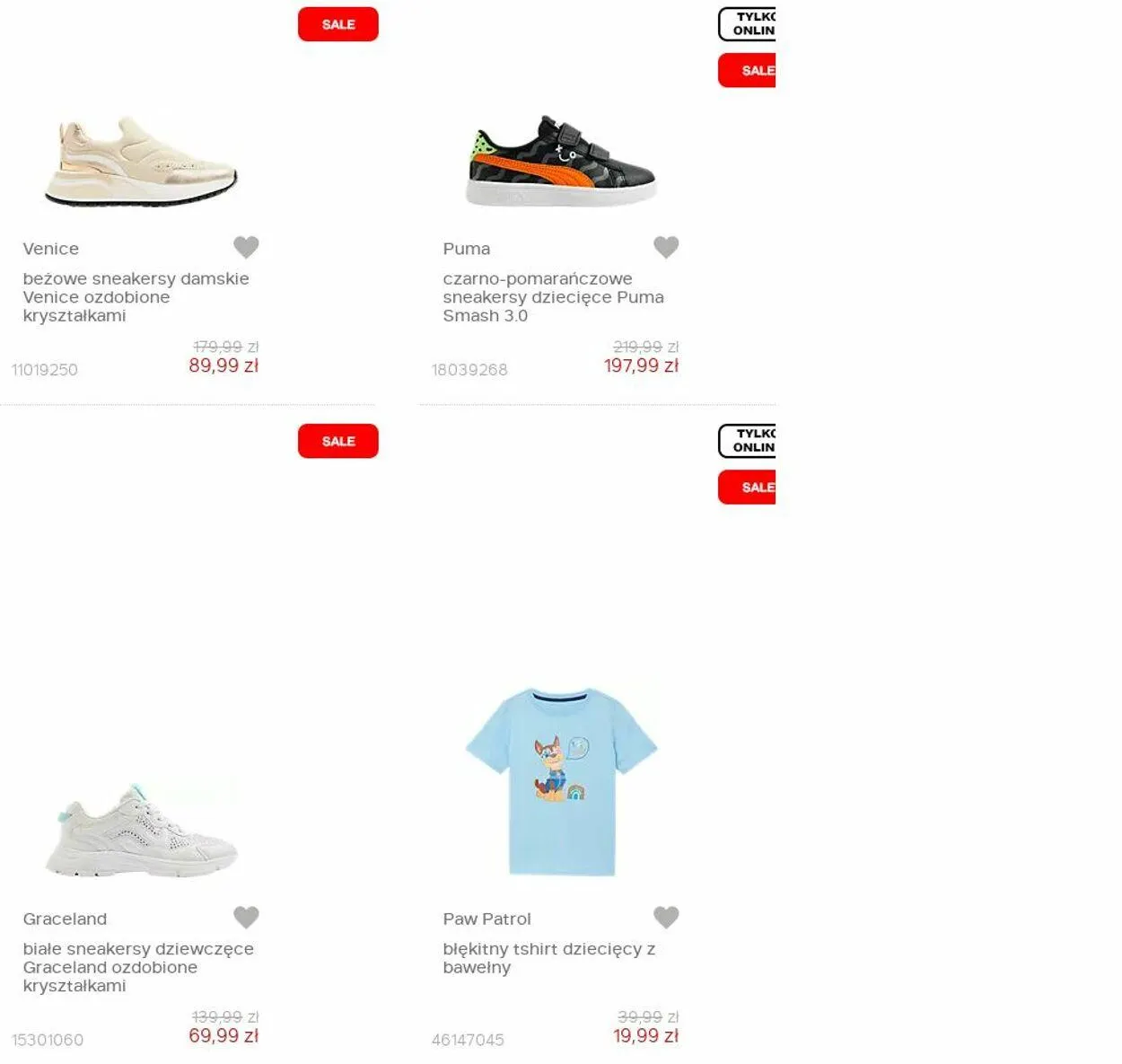Add Puma sneakers to wishlist heart
Image resolution: width=1122 pixels, height=1064 pixels.
pyautogui.click(x=666, y=247)
